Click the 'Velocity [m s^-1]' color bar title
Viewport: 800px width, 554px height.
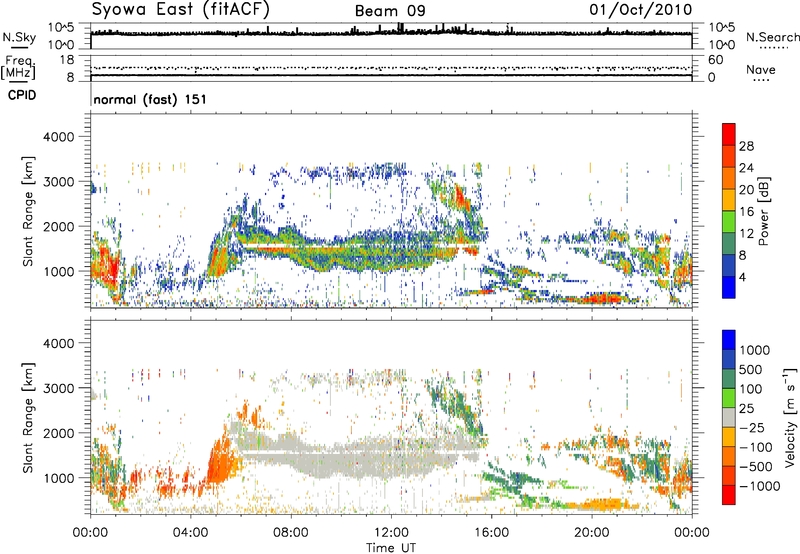791,417
